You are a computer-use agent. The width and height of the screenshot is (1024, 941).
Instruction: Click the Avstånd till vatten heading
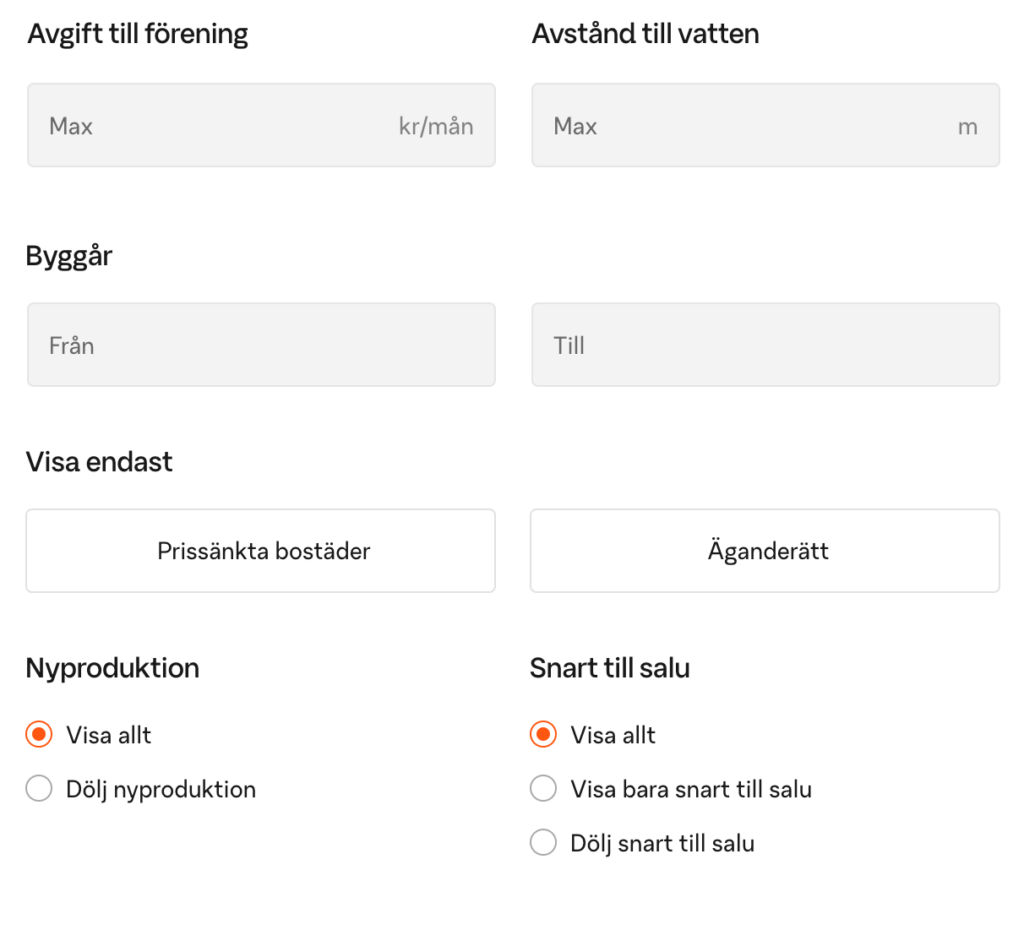click(645, 34)
